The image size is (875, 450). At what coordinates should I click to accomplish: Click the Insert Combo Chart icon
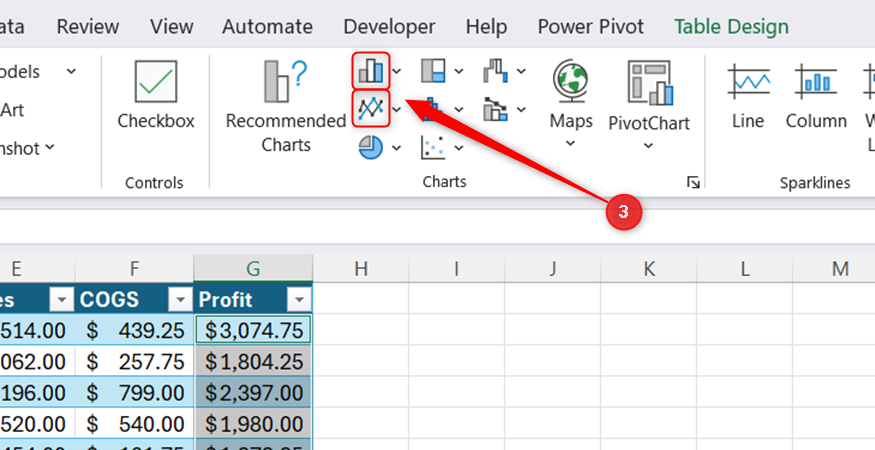(x=496, y=109)
